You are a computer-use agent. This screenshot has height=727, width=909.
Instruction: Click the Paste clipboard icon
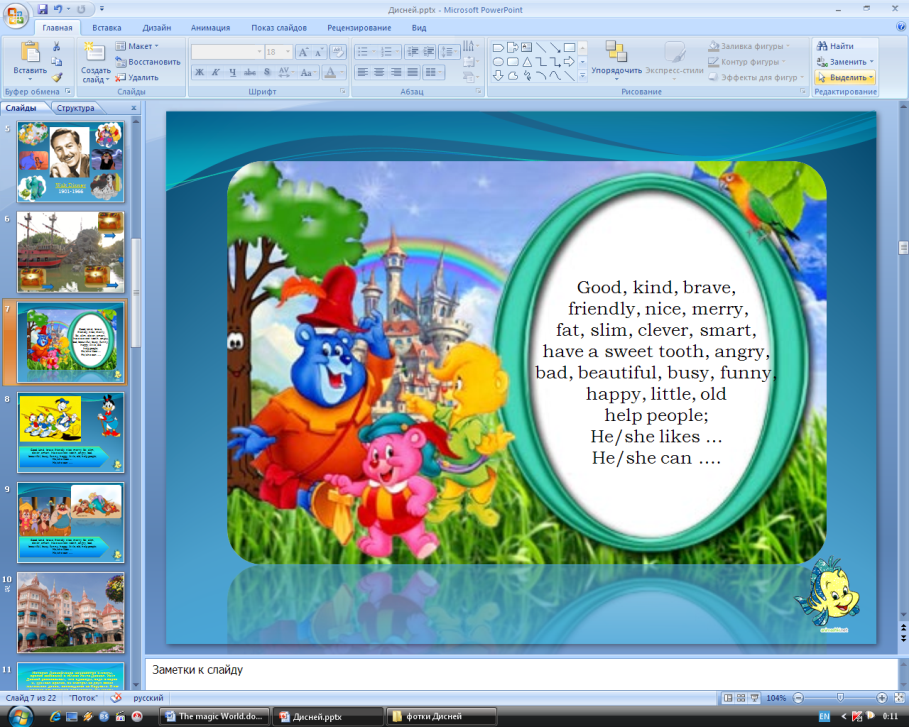click(30, 52)
